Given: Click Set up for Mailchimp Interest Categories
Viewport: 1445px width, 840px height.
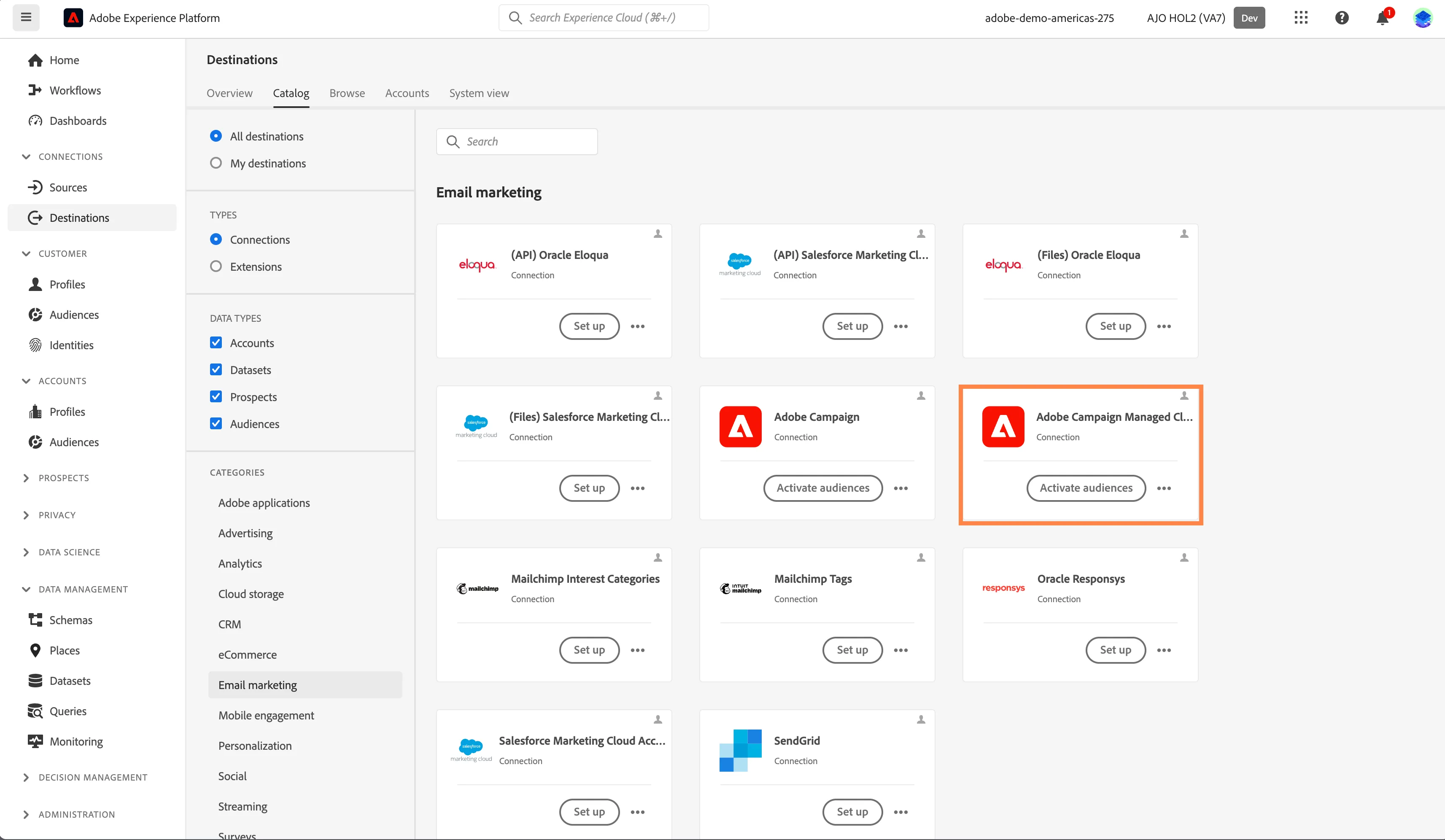Looking at the screenshot, I should 589,650.
